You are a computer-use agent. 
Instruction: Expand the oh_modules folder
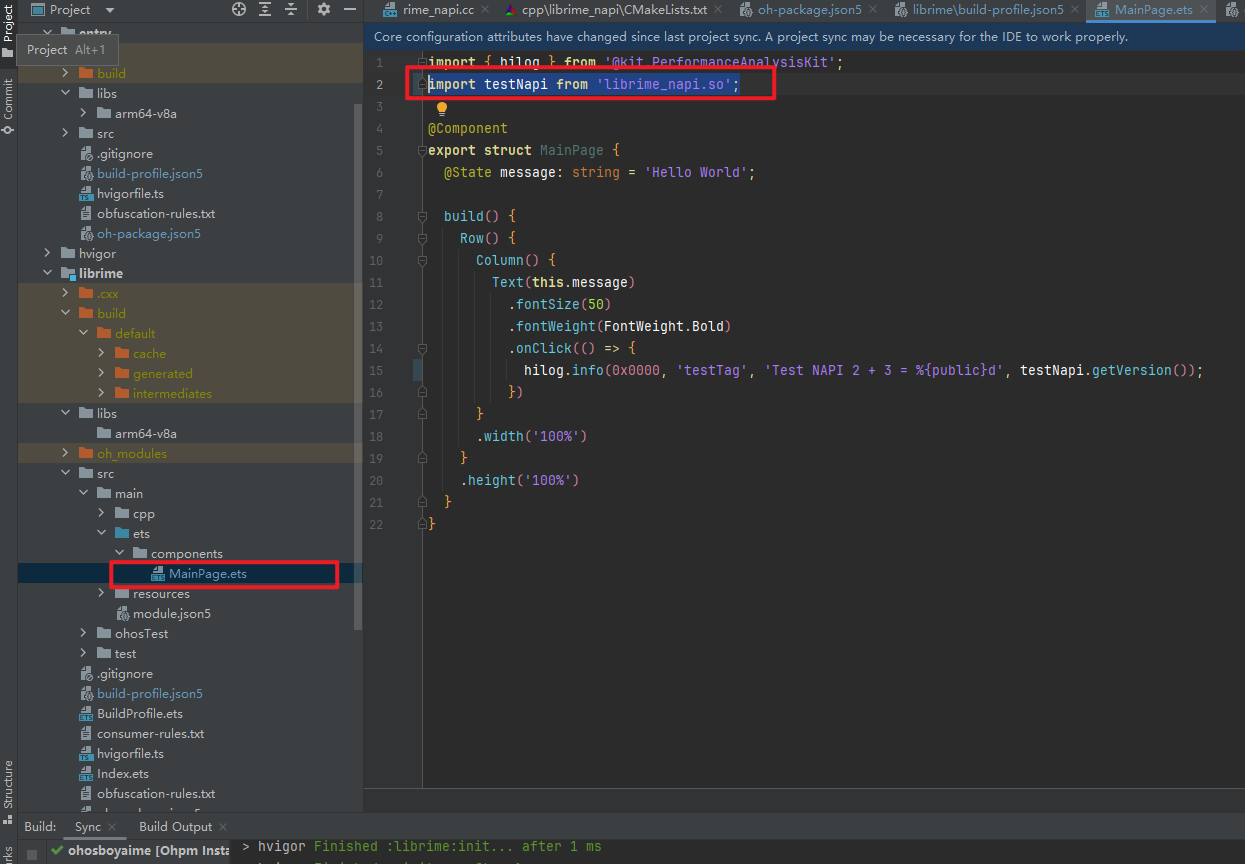(x=66, y=454)
